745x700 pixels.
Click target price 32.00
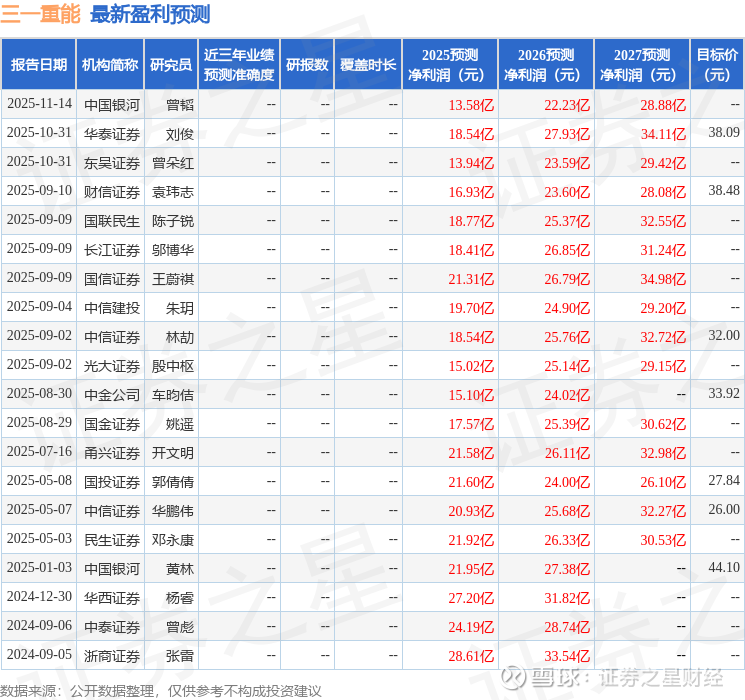click(724, 336)
